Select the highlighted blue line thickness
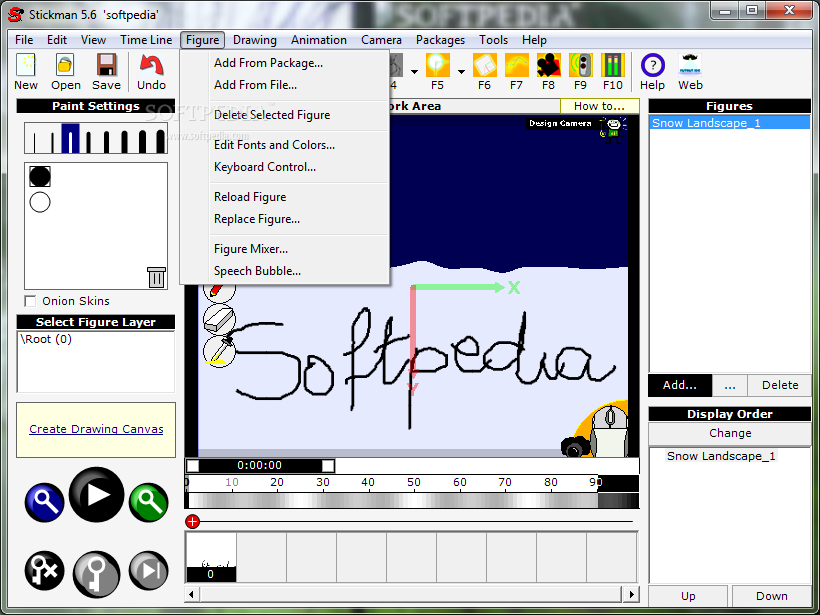 (x=71, y=138)
